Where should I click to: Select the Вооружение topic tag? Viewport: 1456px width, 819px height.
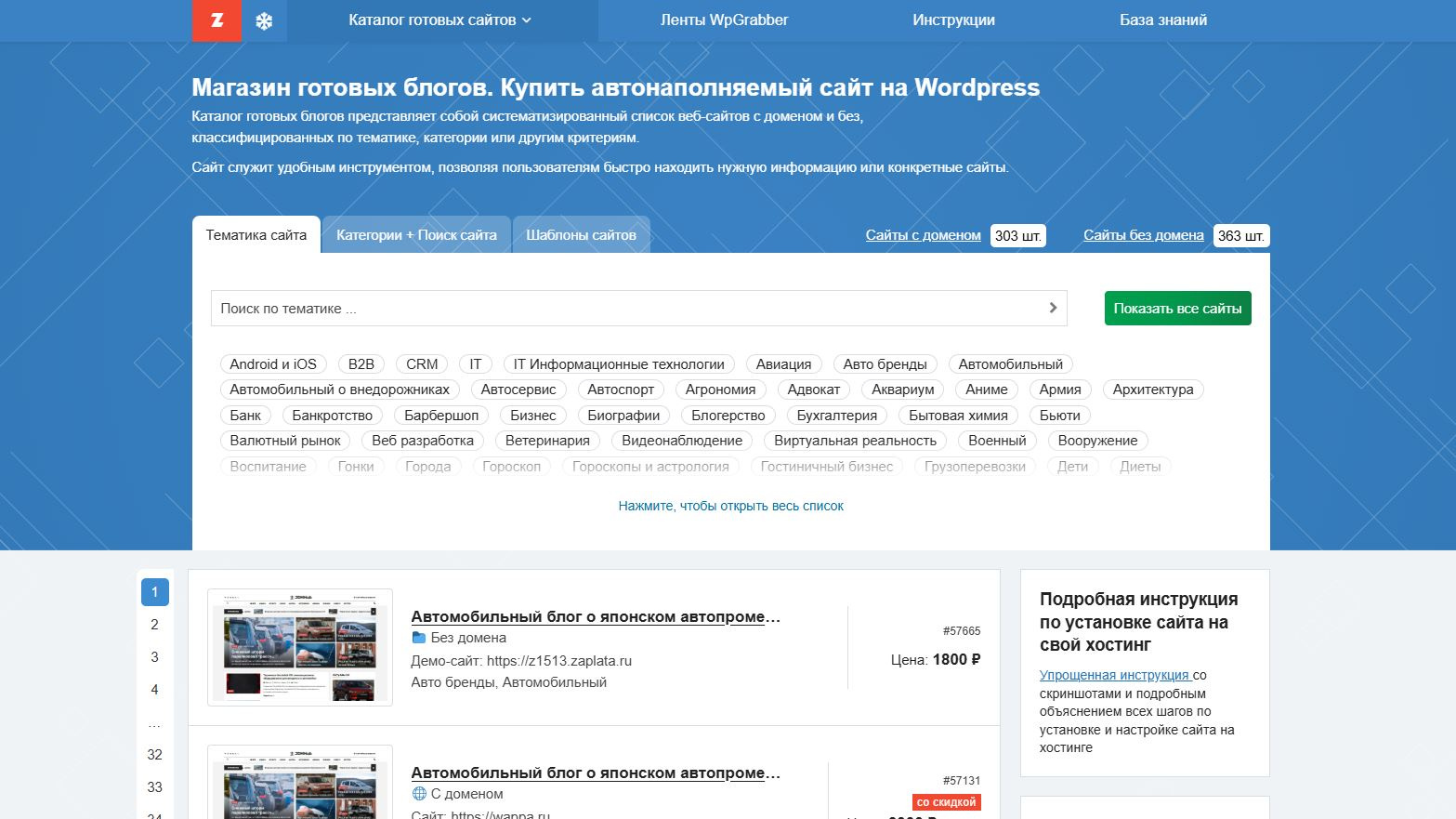click(1097, 441)
